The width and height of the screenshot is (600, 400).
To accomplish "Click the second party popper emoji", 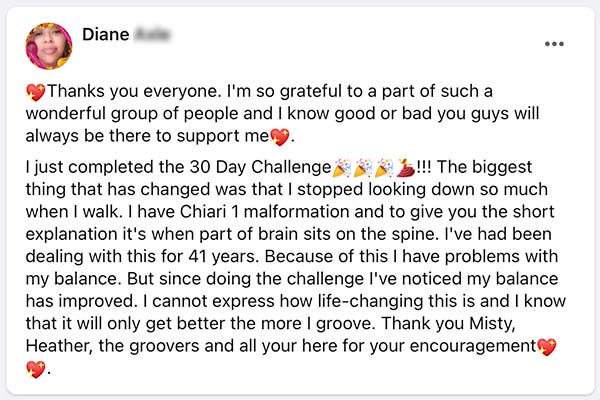I will pyautogui.click(x=363, y=168).
